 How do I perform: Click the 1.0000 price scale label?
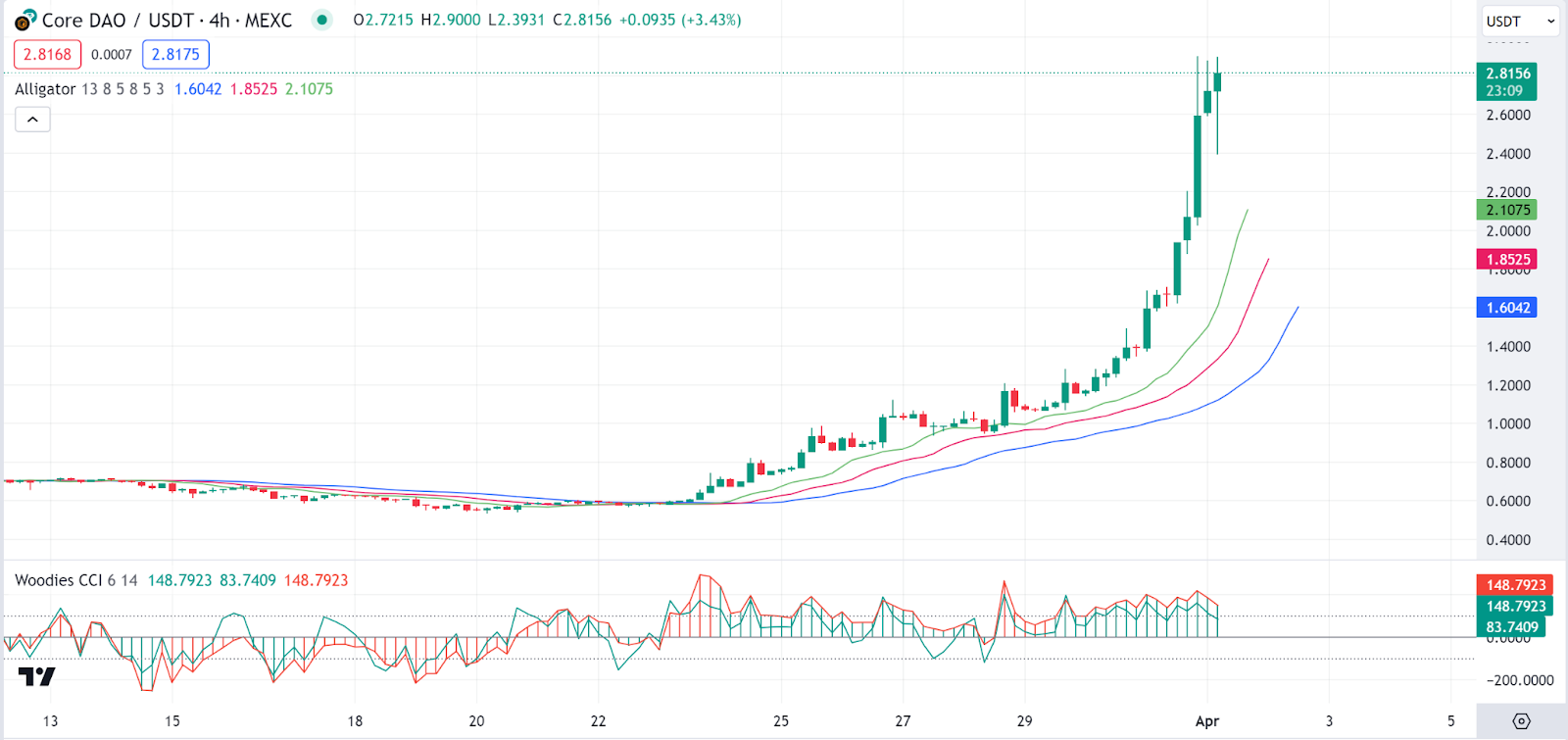click(1508, 424)
